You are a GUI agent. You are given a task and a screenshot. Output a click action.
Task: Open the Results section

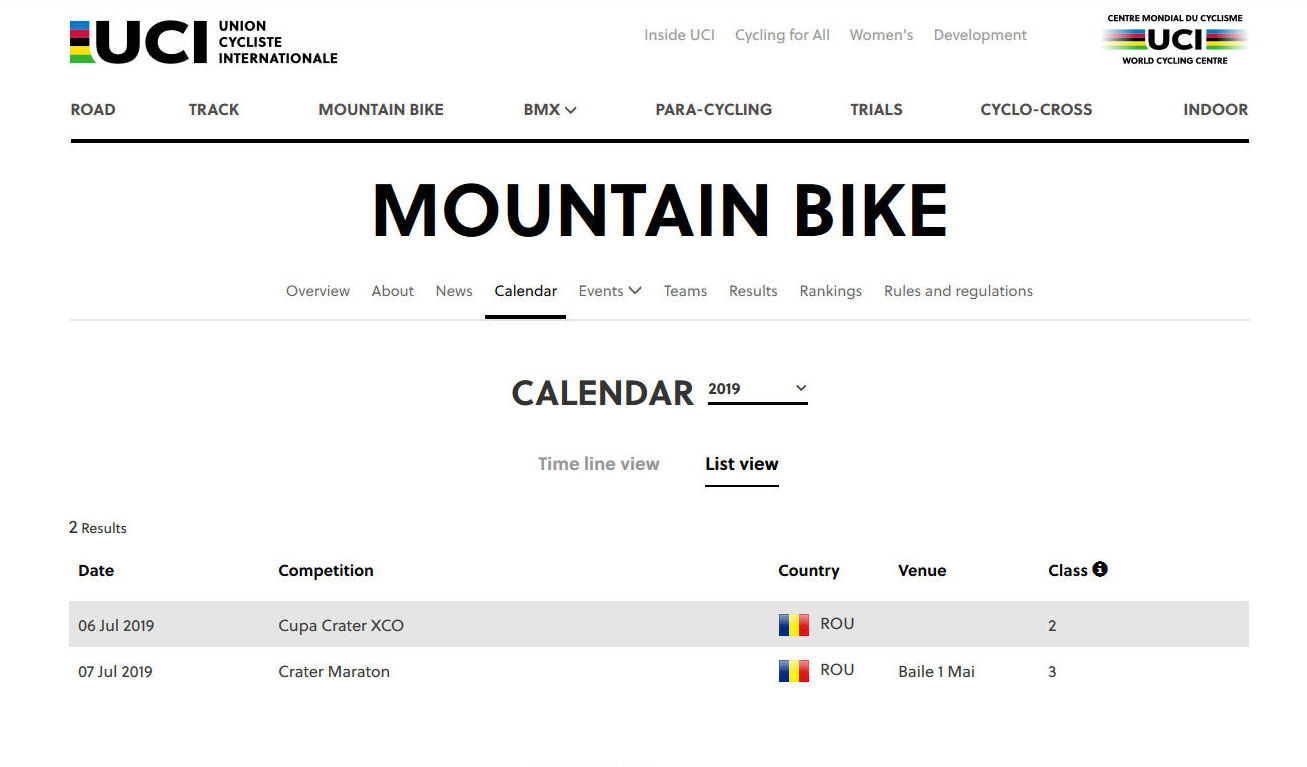(x=753, y=291)
